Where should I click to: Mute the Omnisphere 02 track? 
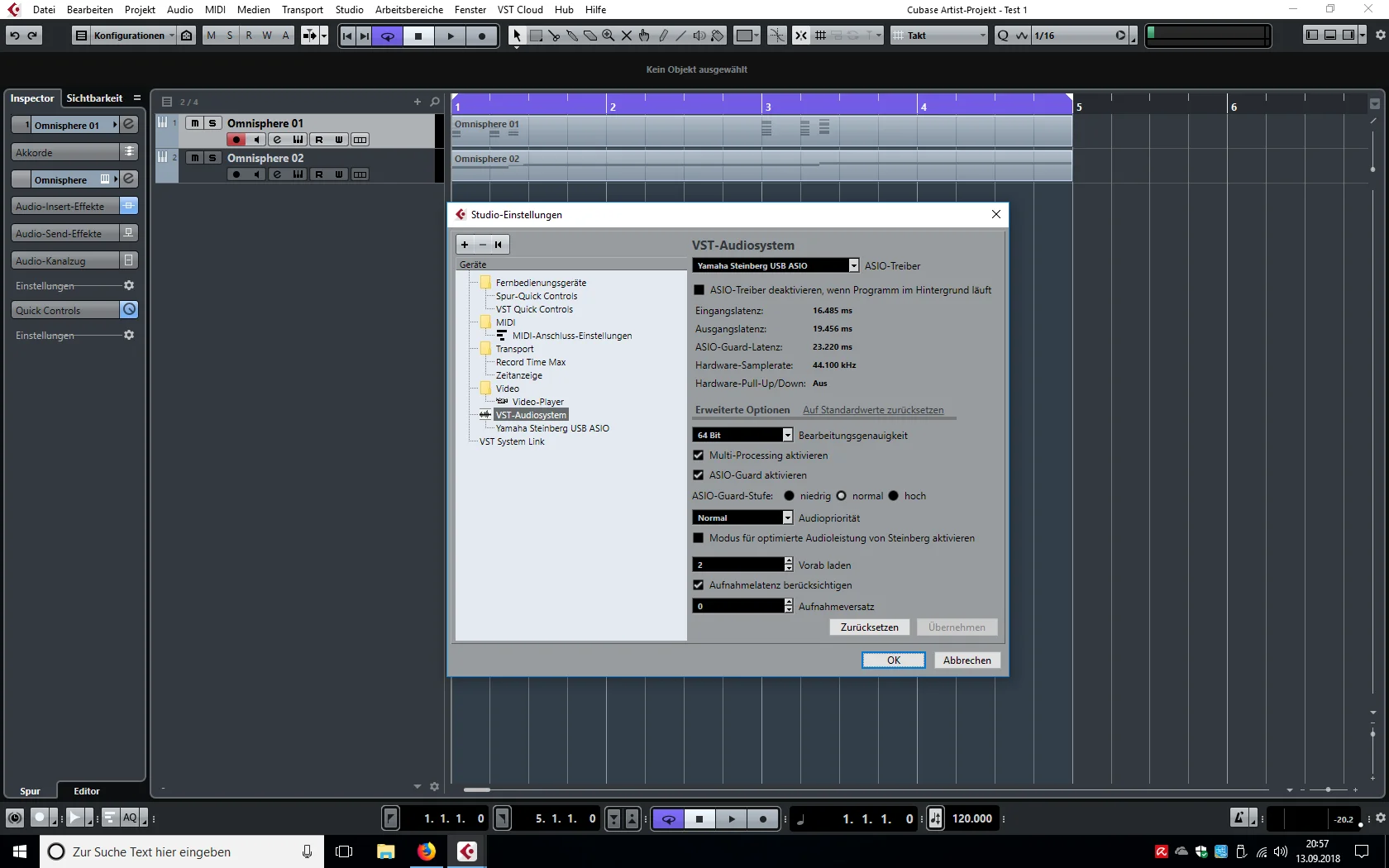pyautogui.click(x=194, y=158)
